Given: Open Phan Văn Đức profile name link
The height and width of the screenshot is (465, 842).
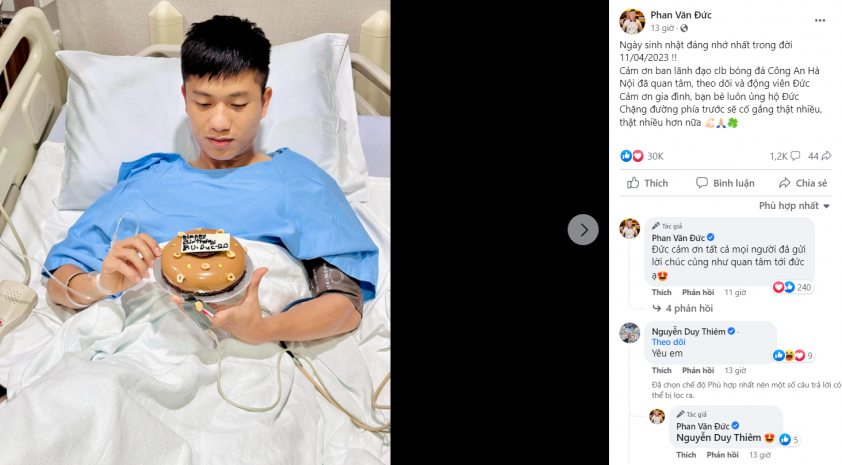Looking at the screenshot, I should [x=681, y=15].
